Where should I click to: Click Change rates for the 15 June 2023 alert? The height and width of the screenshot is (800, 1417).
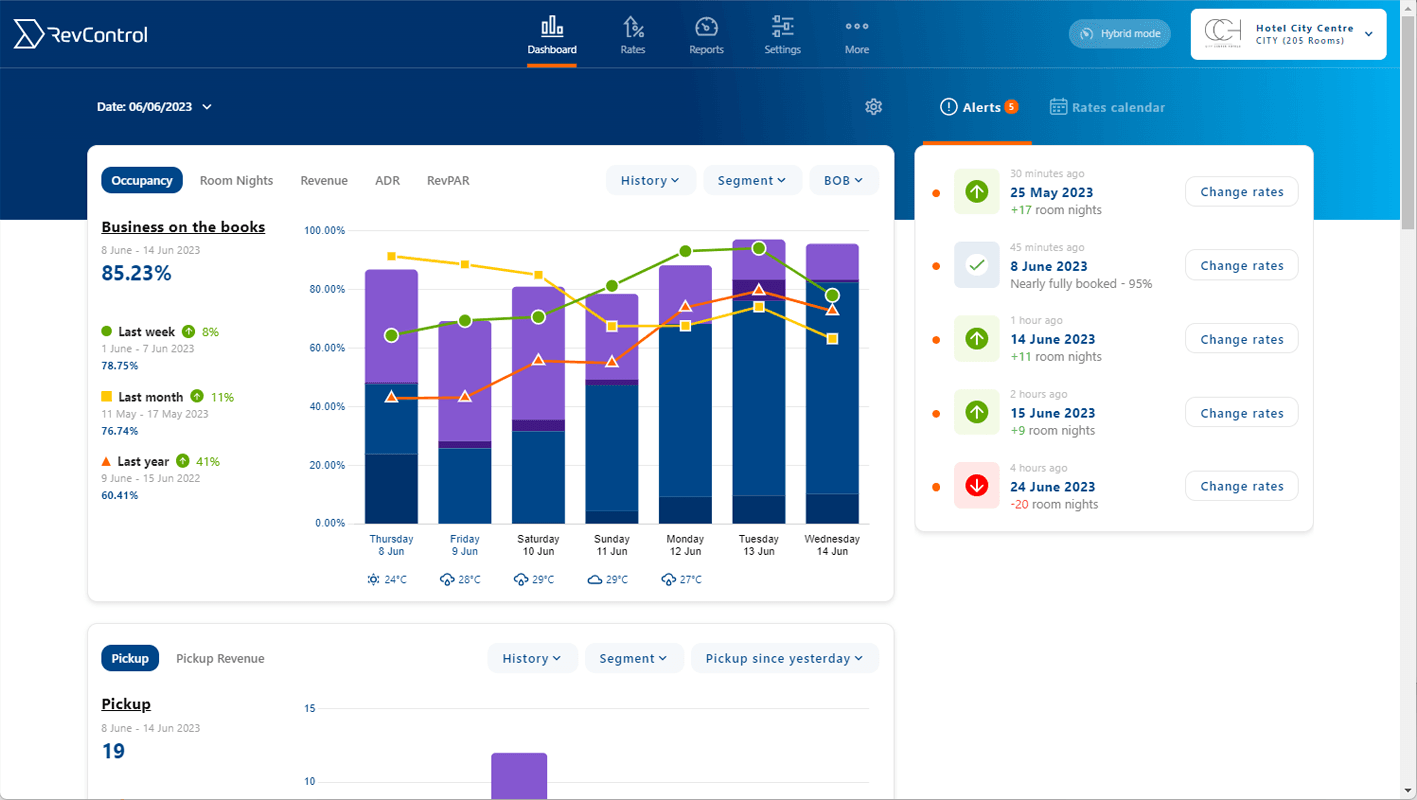coord(1241,412)
